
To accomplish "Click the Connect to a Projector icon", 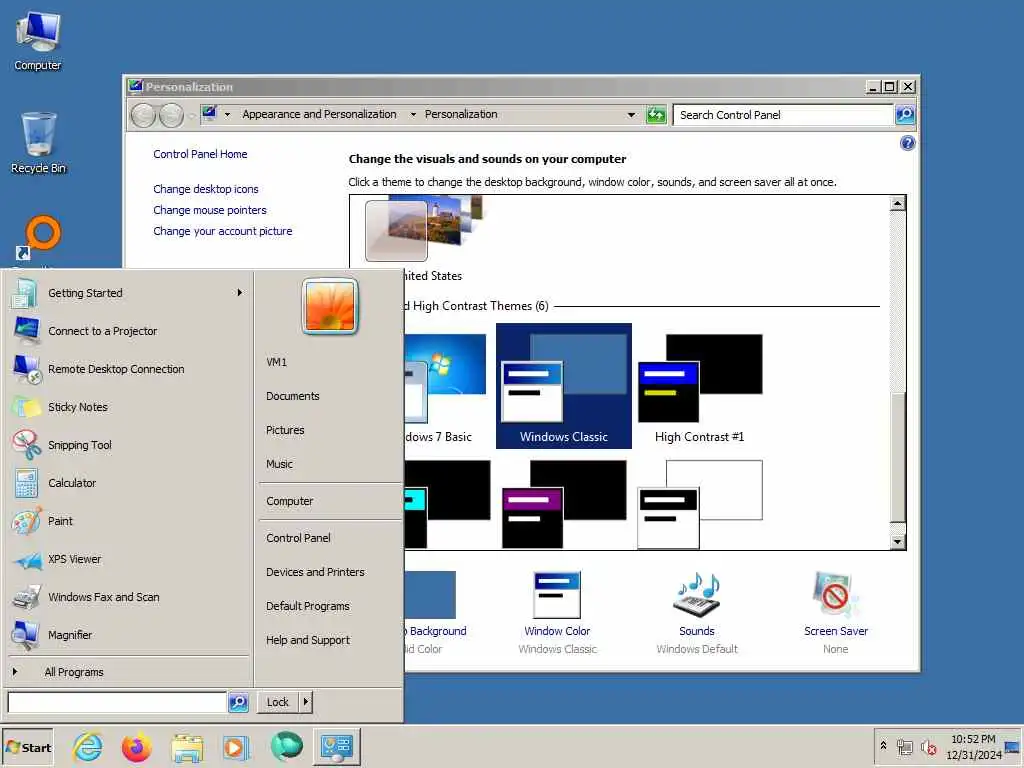I will [x=26, y=330].
